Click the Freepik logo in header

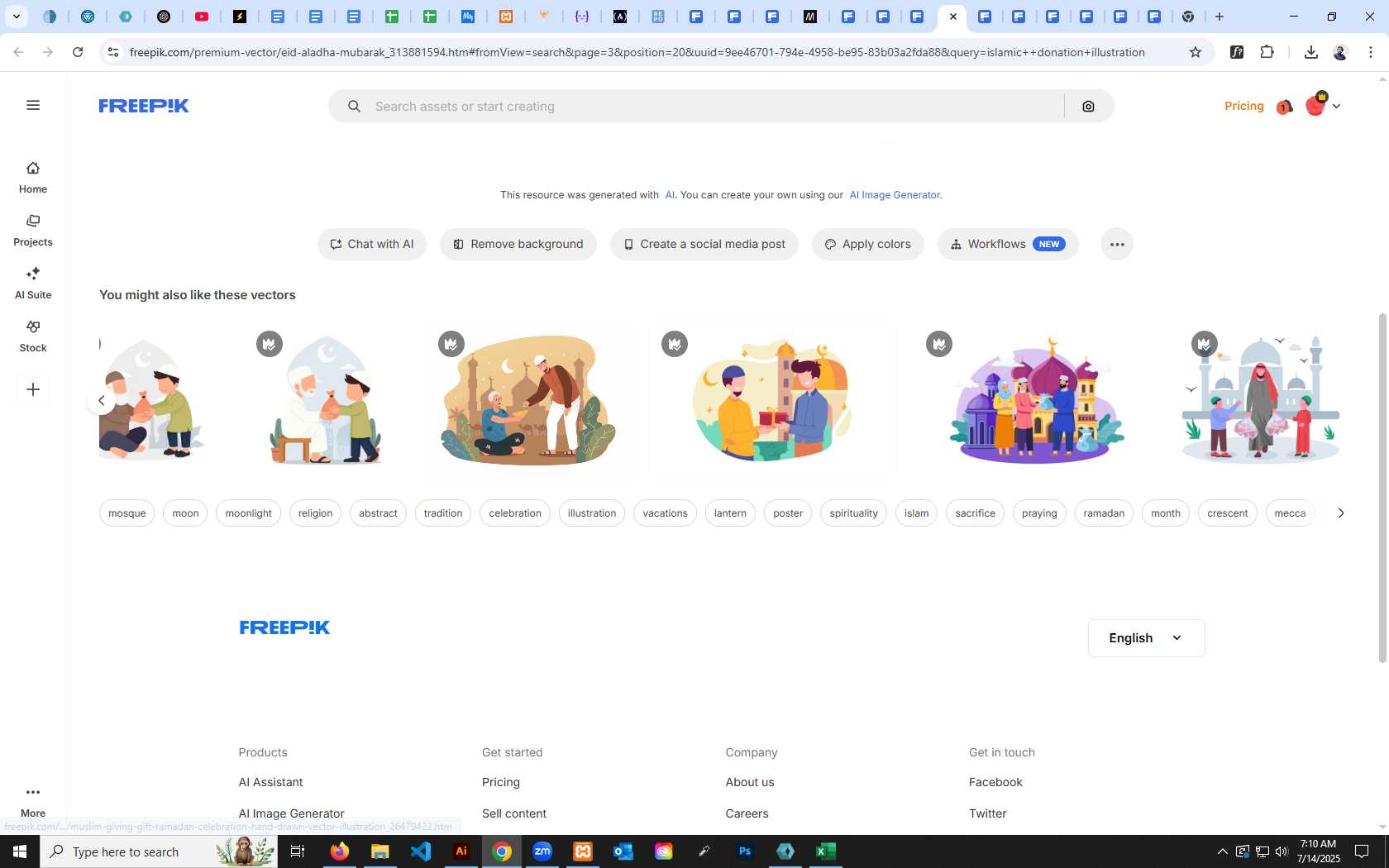[x=144, y=106]
